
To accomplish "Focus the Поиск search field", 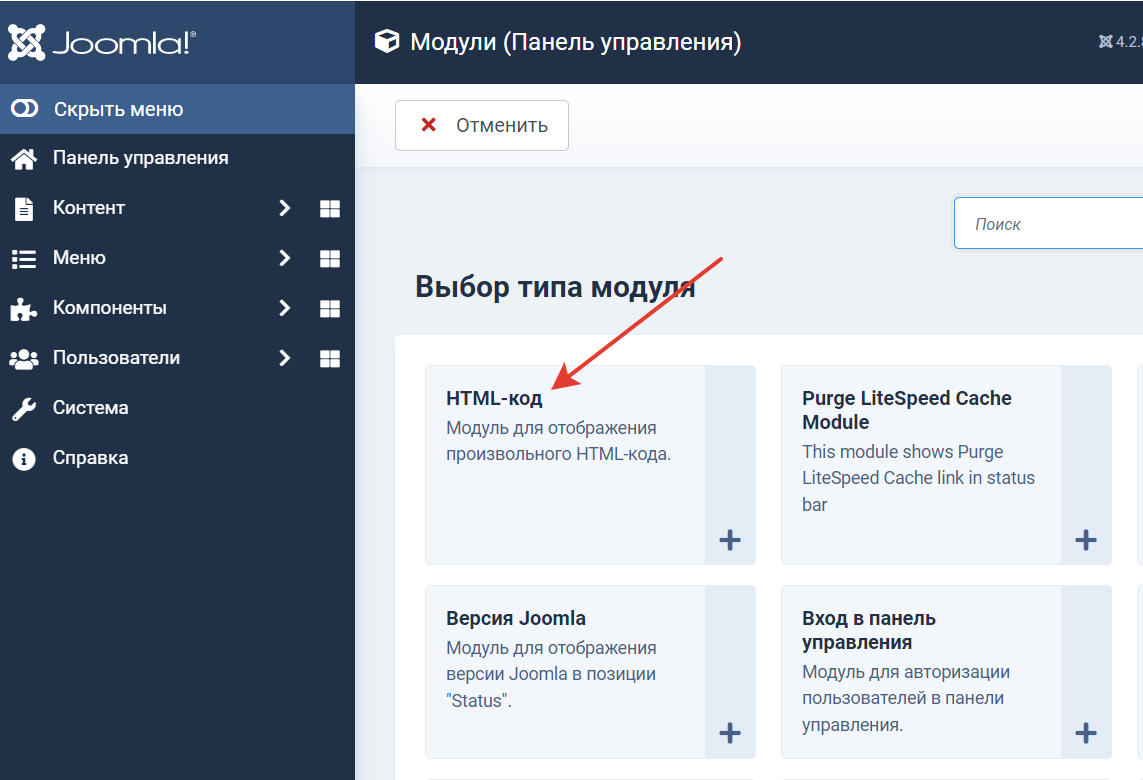I will tap(1050, 224).
